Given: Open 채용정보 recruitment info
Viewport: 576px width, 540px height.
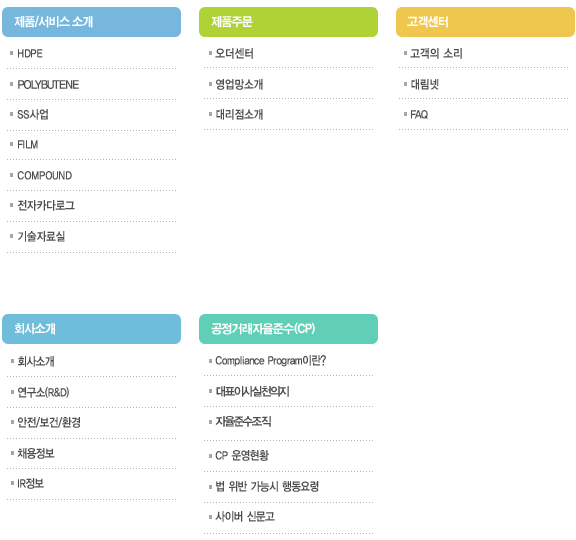Looking at the screenshot, I should (x=36, y=453).
